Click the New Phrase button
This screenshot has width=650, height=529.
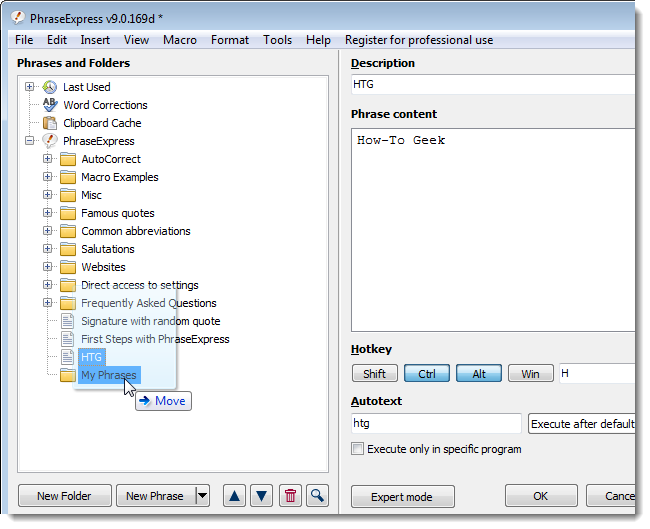coord(156,495)
